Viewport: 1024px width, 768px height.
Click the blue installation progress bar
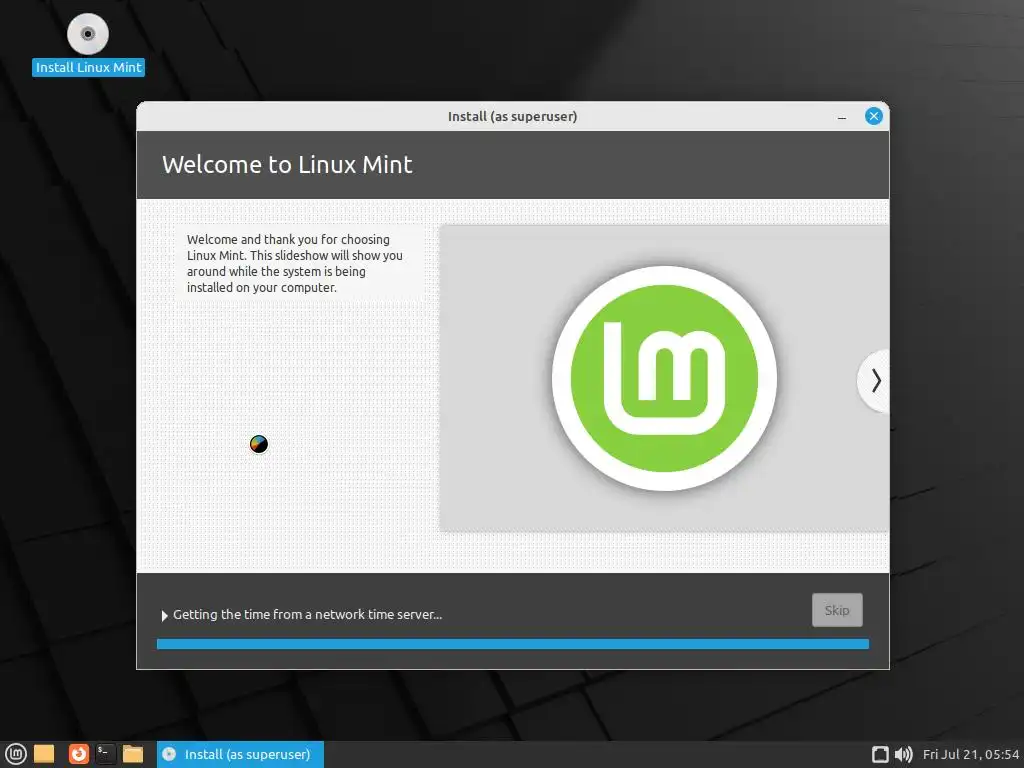pyautogui.click(x=513, y=644)
